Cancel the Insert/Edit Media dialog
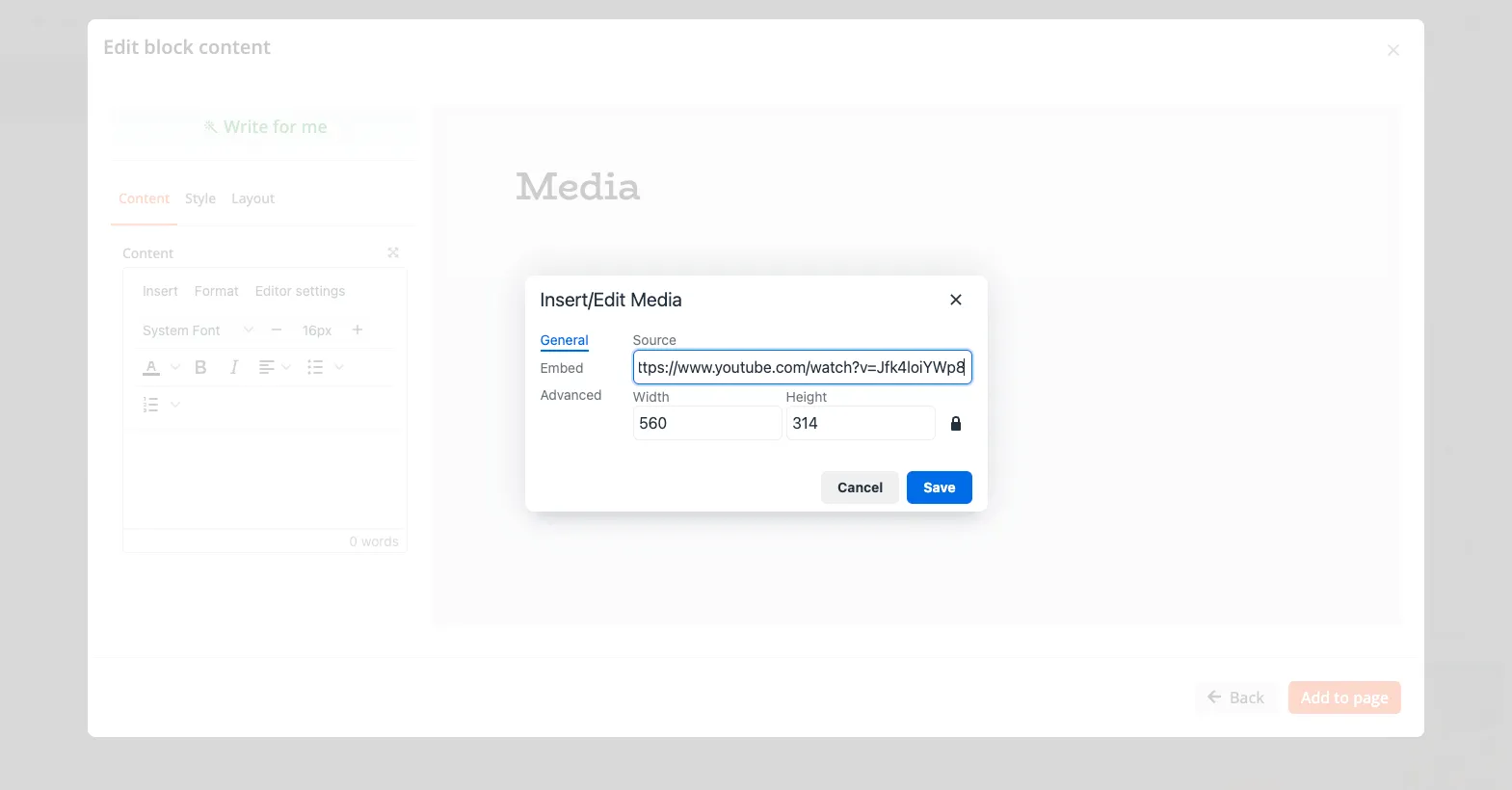Image resolution: width=1512 pixels, height=790 pixels. 860,487
